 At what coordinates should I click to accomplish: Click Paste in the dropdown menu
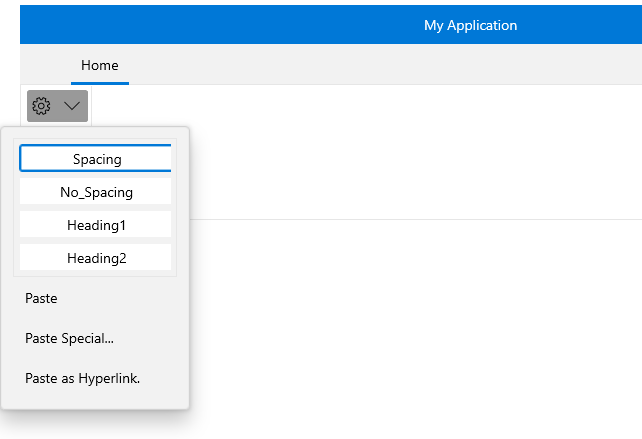click(x=42, y=298)
